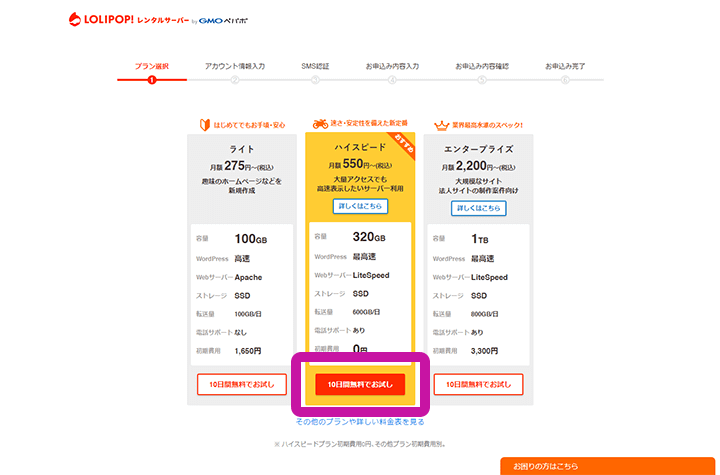The width and height of the screenshot is (720, 475).
Task: Click the GMO Pepabo logo
Action: coord(251,19)
